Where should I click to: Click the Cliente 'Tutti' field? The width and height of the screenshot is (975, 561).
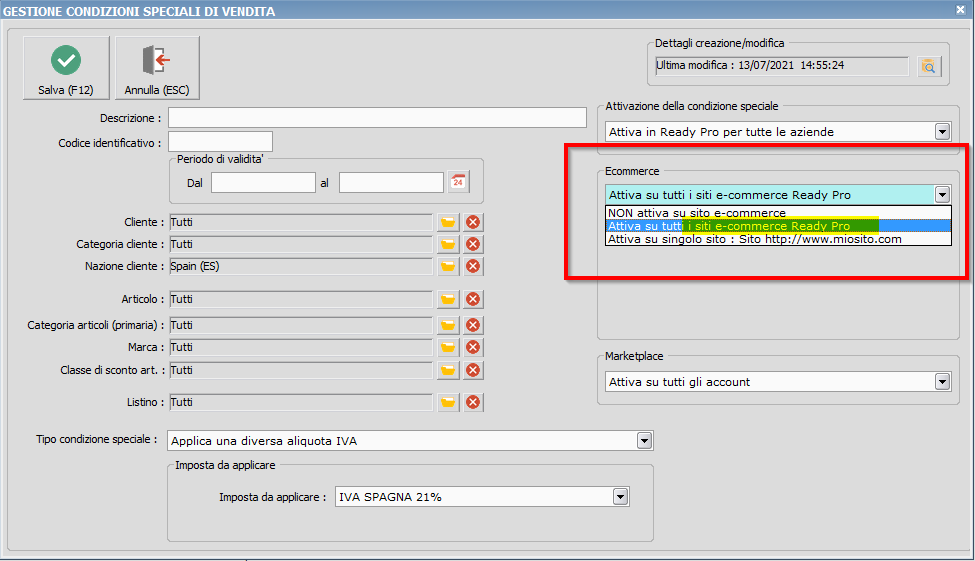point(301,222)
